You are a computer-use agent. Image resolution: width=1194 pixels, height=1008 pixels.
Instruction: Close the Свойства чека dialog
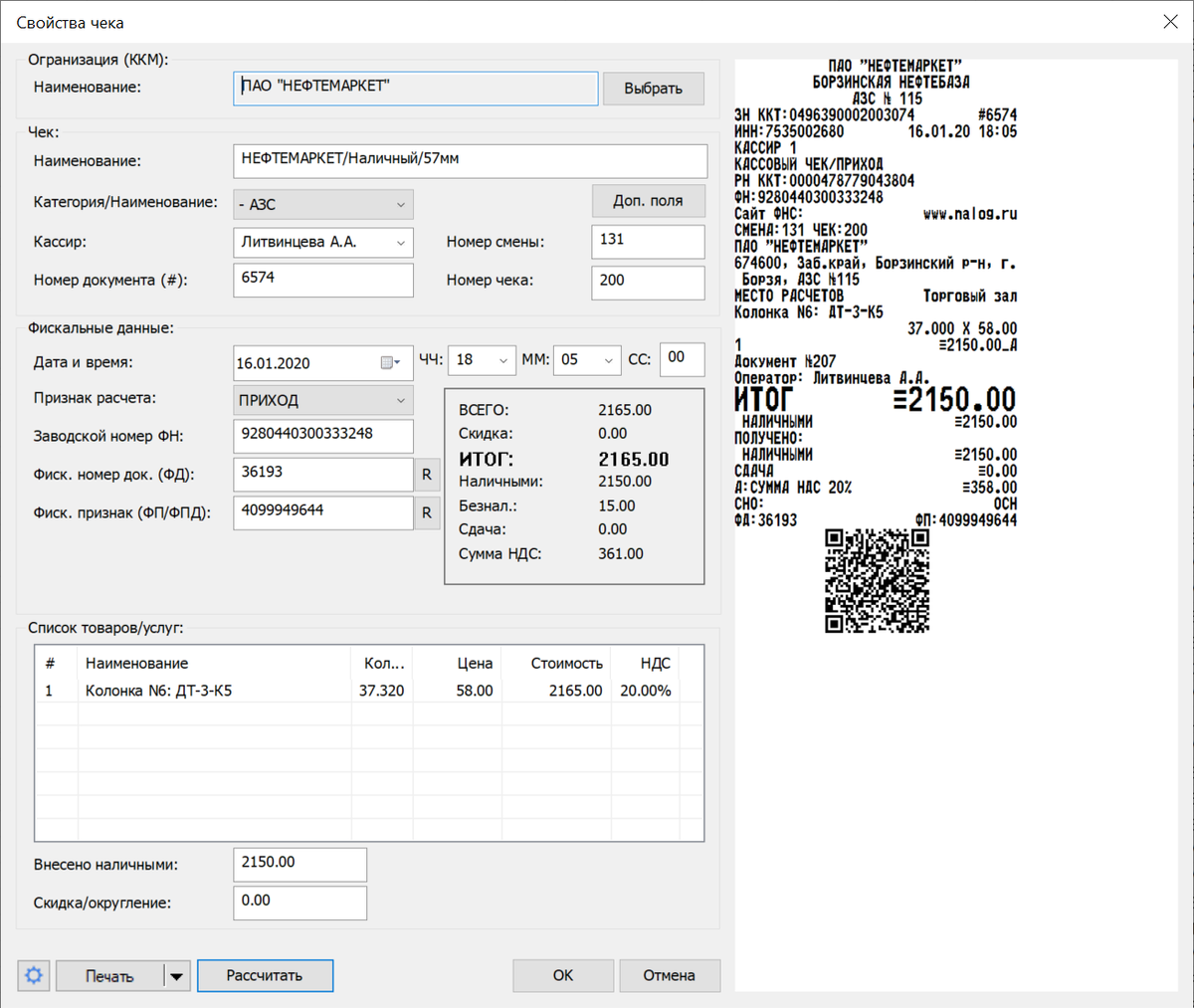1171,22
